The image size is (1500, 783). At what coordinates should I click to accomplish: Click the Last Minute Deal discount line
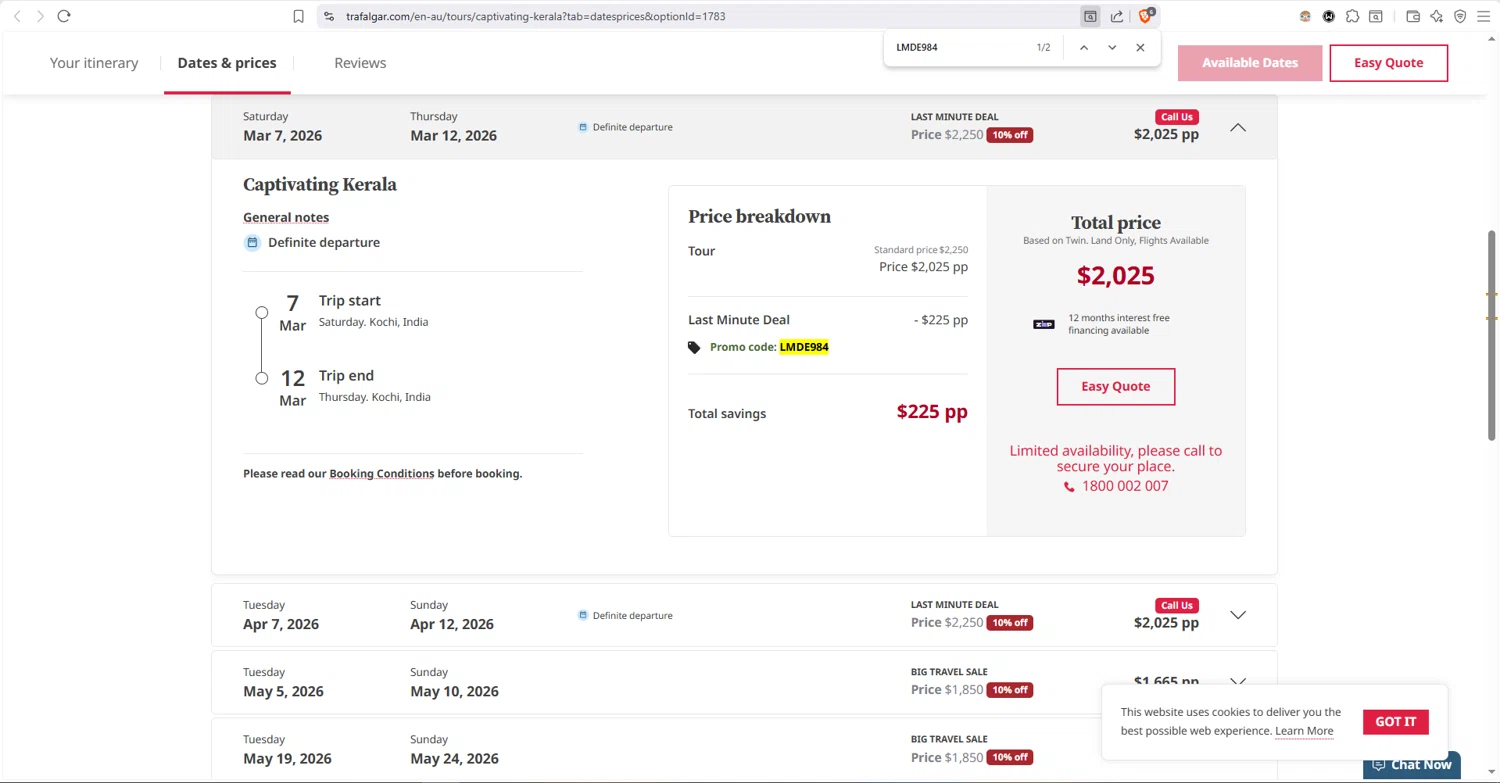point(828,320)
